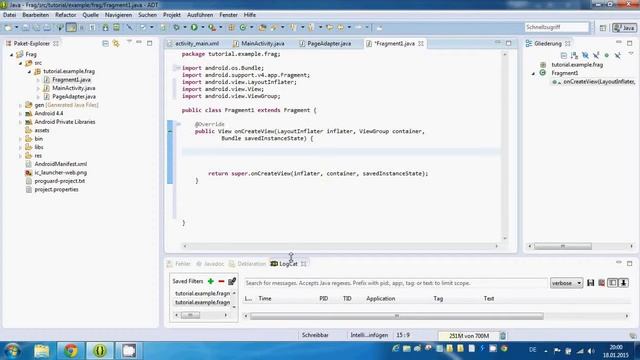The height and width of the screenshot is (360, 640).
Task: Click the LogCat message search field
Action: coord(395,283)
